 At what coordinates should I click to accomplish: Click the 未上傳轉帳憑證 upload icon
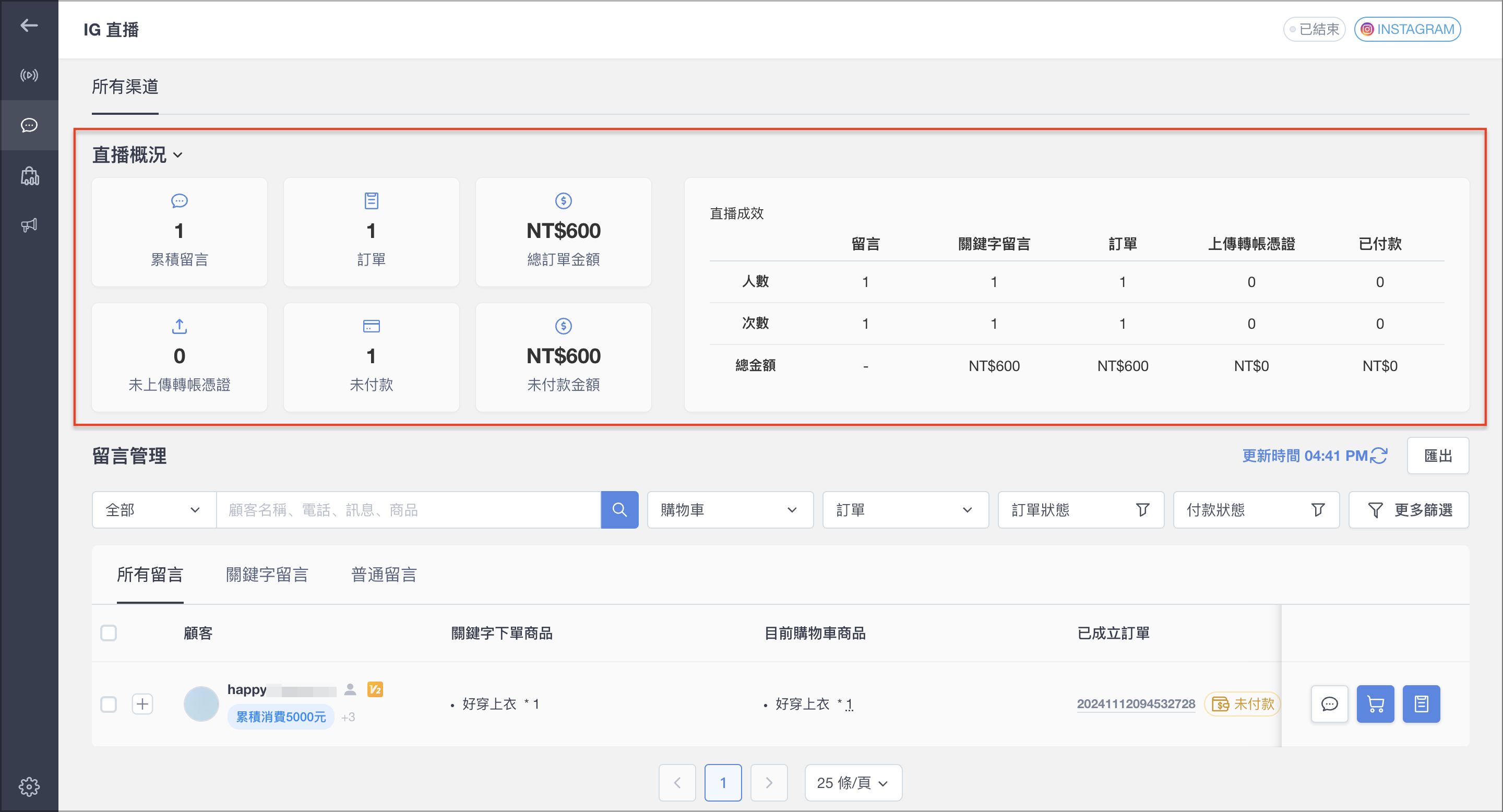(x=179, y=327)
